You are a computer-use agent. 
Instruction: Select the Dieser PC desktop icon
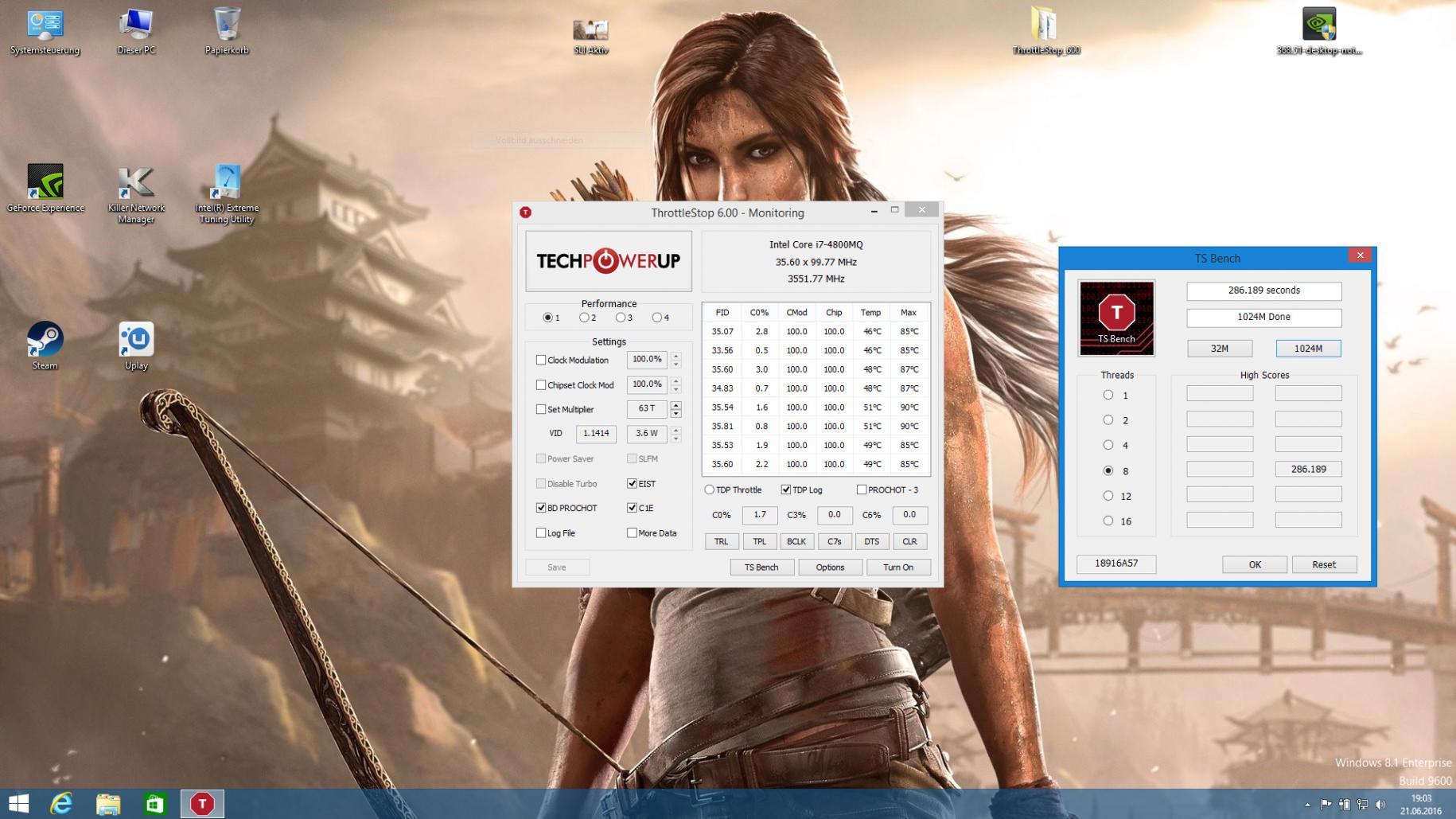click(x=136, y=32)
